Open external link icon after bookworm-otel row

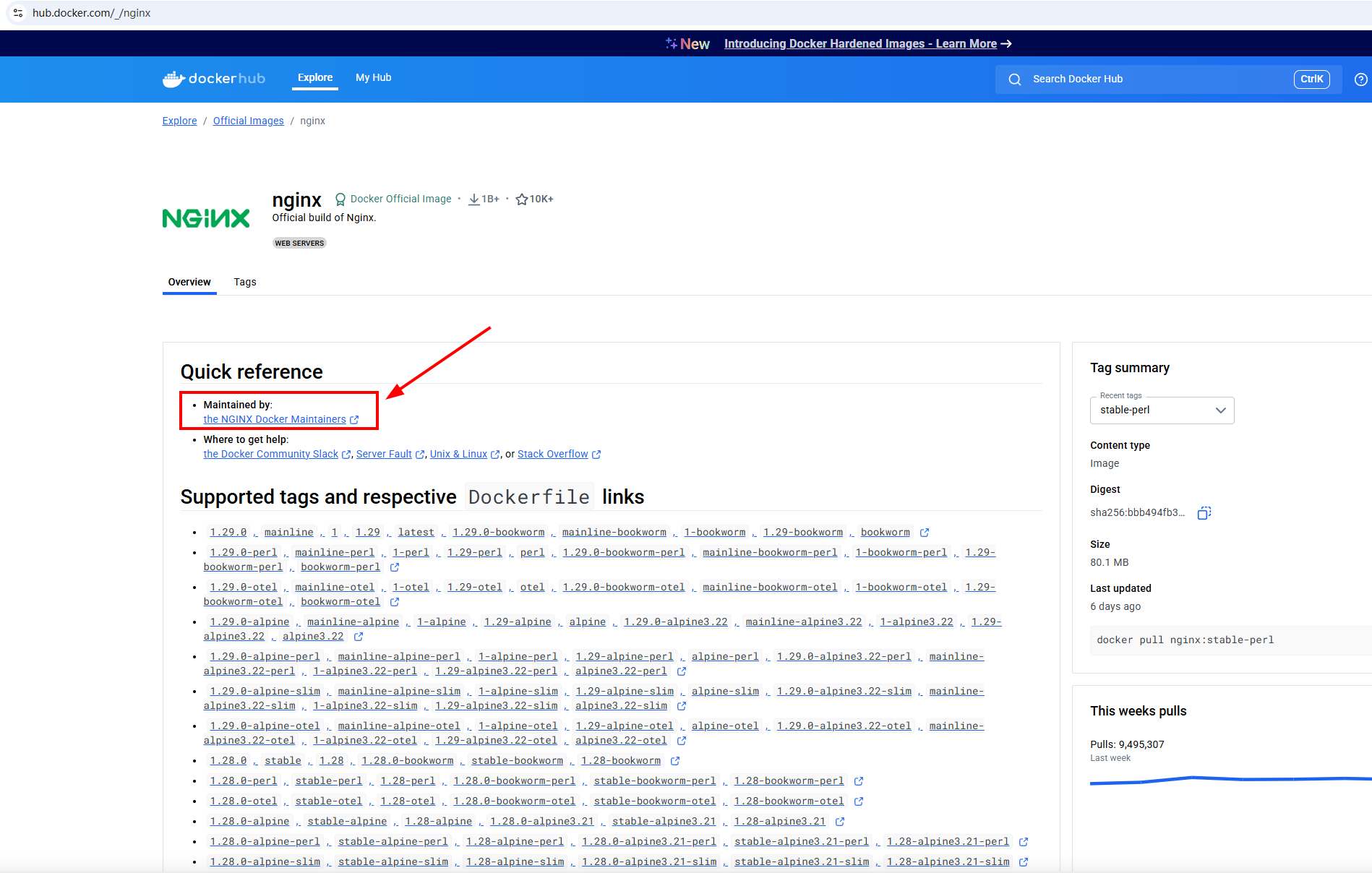click(x=395, y=602)
